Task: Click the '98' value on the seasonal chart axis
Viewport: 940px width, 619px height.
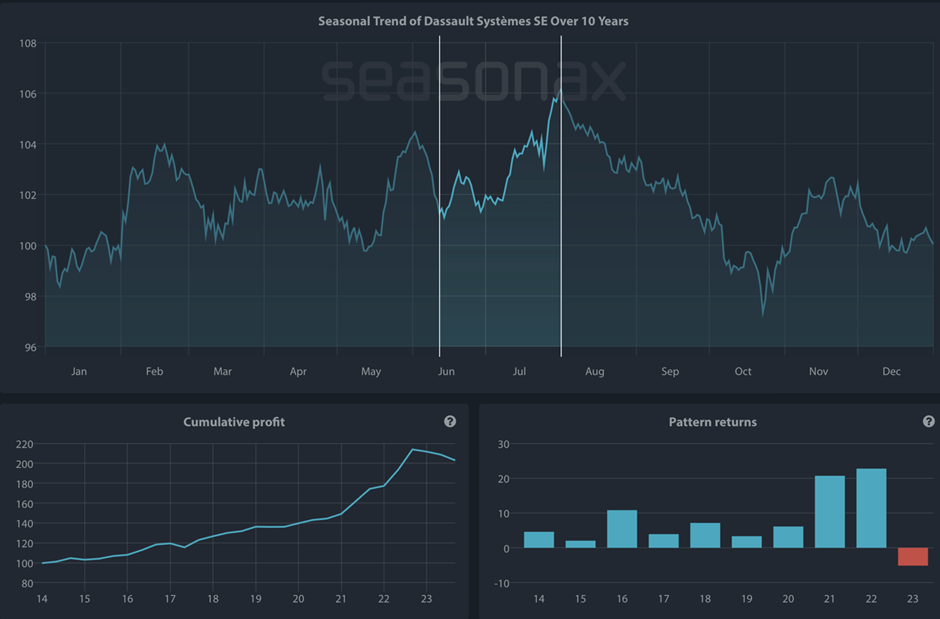Action: (x=31, y=297)
